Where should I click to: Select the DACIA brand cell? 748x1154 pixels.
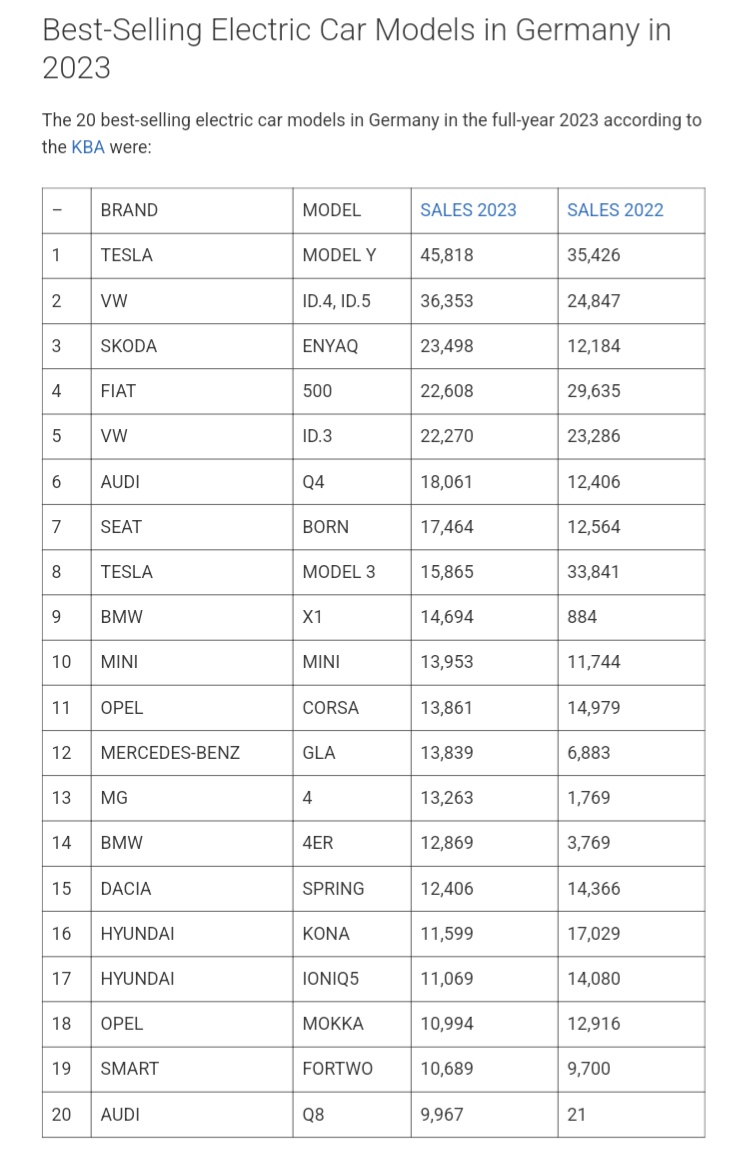[126, 888]
